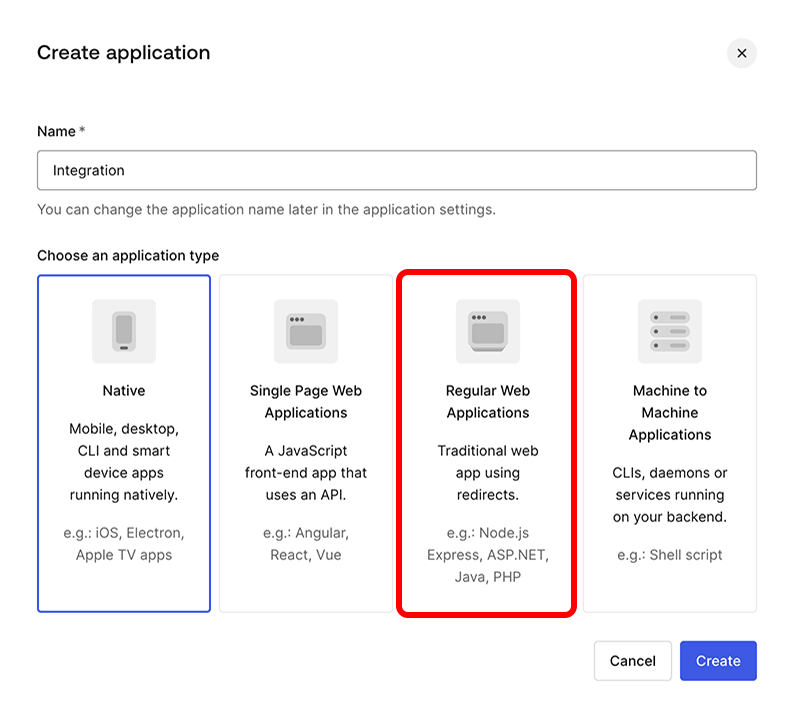Image resolution: width=795 pixels, height=718 pixels.
Task: Select the Native phone icon
Action: coord(124,331)
